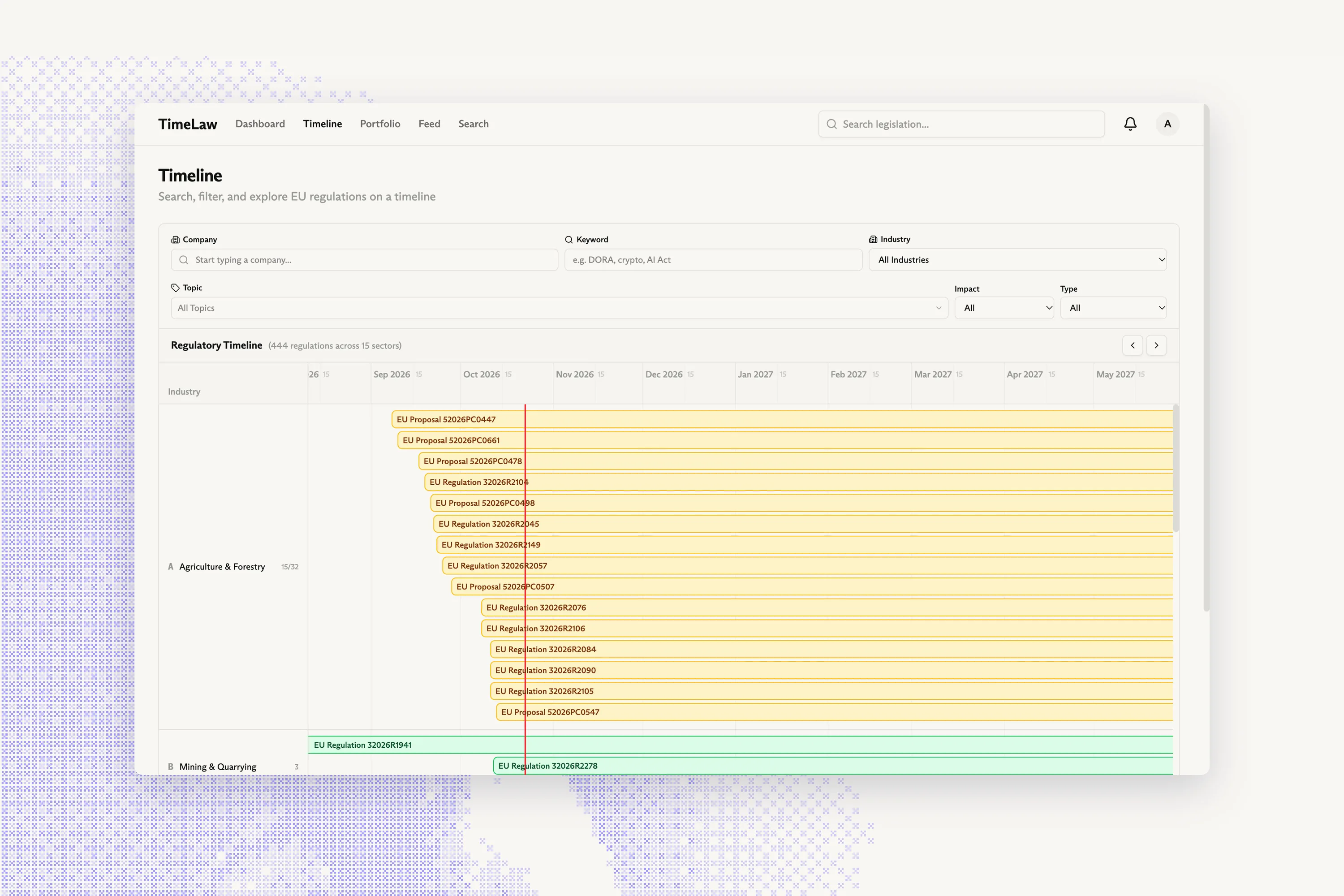Screen dimensions: 1344x896
Task: Go to previous timeline period
Action: (x=1133, y=345)
